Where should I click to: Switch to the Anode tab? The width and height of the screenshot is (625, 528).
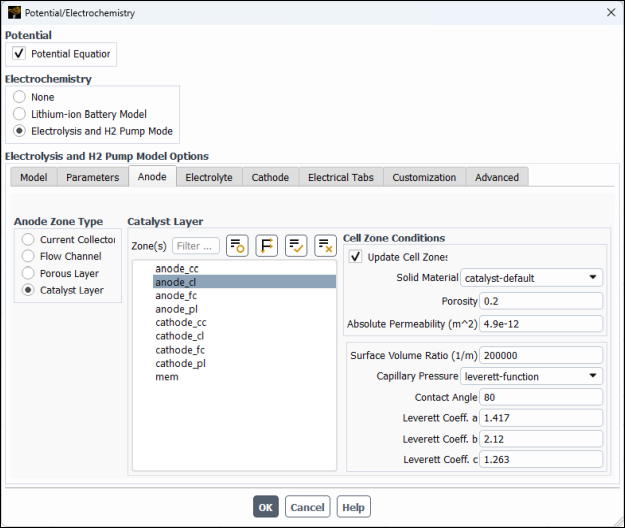pyautogui.click(x=152, y=177)
